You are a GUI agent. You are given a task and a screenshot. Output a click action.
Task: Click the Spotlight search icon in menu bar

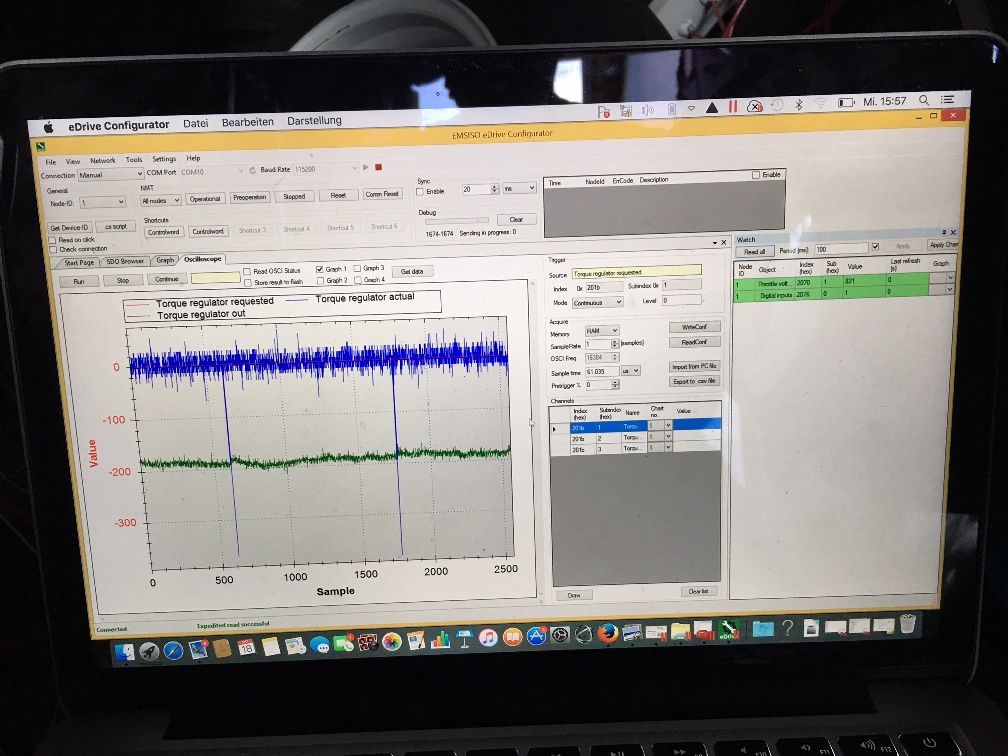pos(924,100)
